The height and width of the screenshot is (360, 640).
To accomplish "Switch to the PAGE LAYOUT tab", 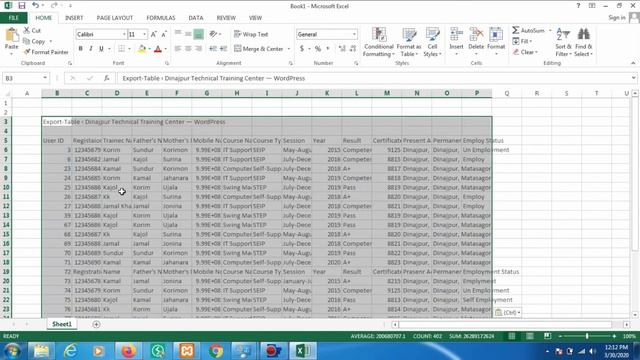I will click(x=115, y=18).
